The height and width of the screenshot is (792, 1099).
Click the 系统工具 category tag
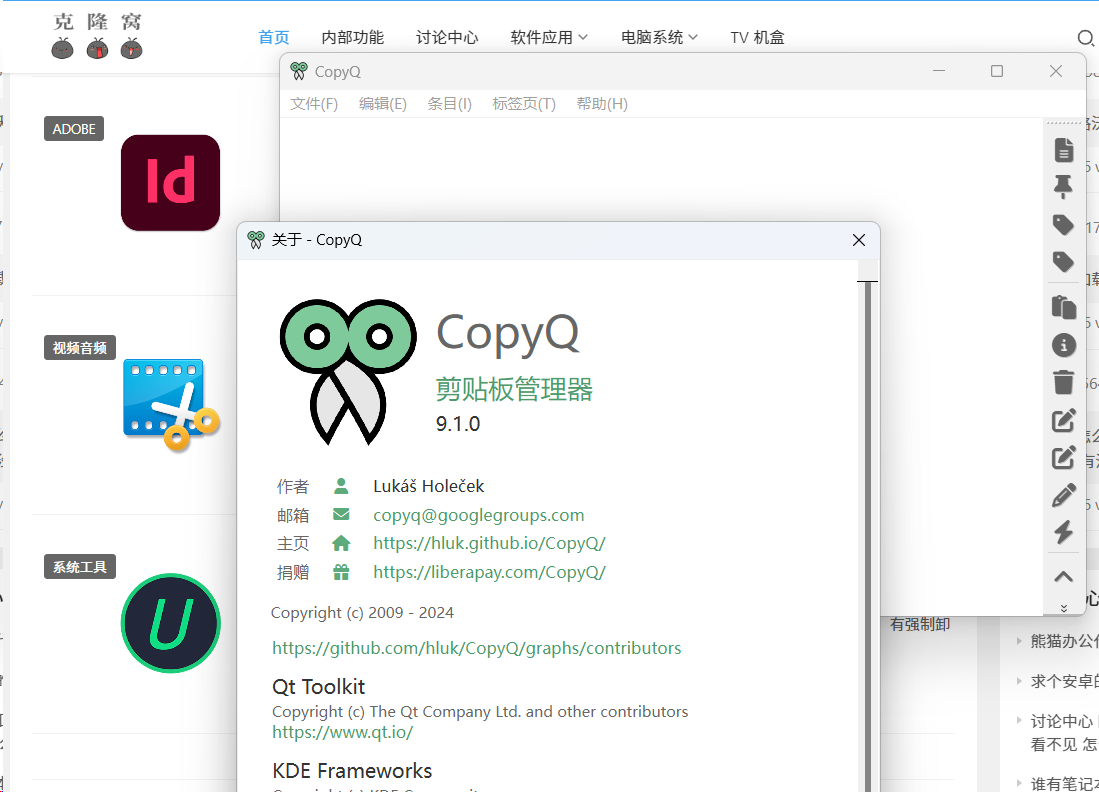(80, 567)
